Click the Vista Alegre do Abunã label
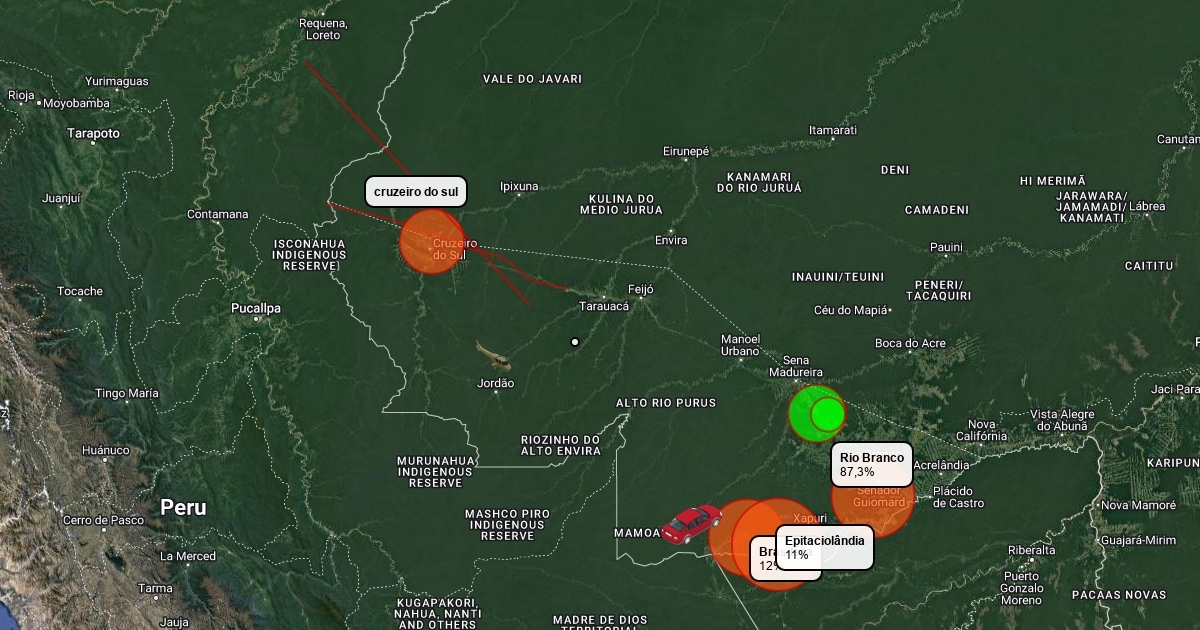The height and width of the screenshot is (630, 1200). [1063, 420]
